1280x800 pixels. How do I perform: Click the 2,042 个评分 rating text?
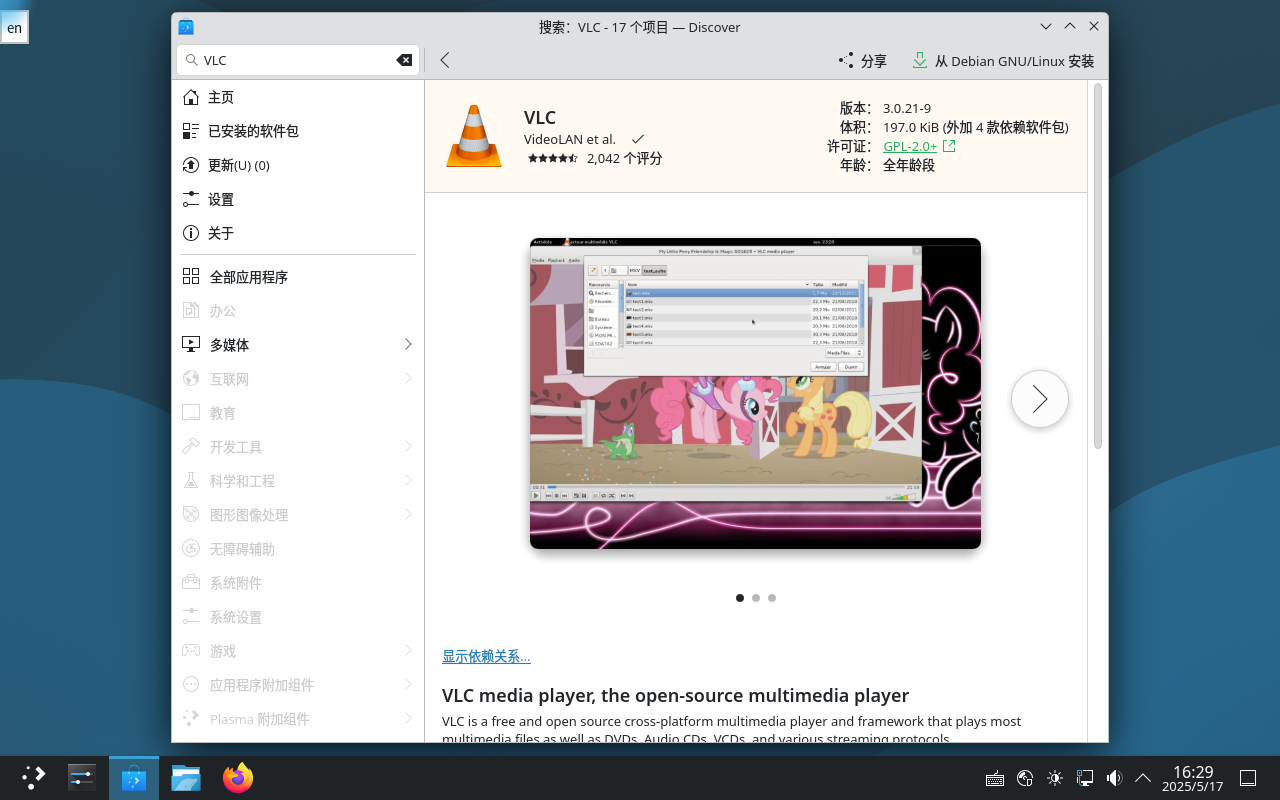click(x=624, y=158)
